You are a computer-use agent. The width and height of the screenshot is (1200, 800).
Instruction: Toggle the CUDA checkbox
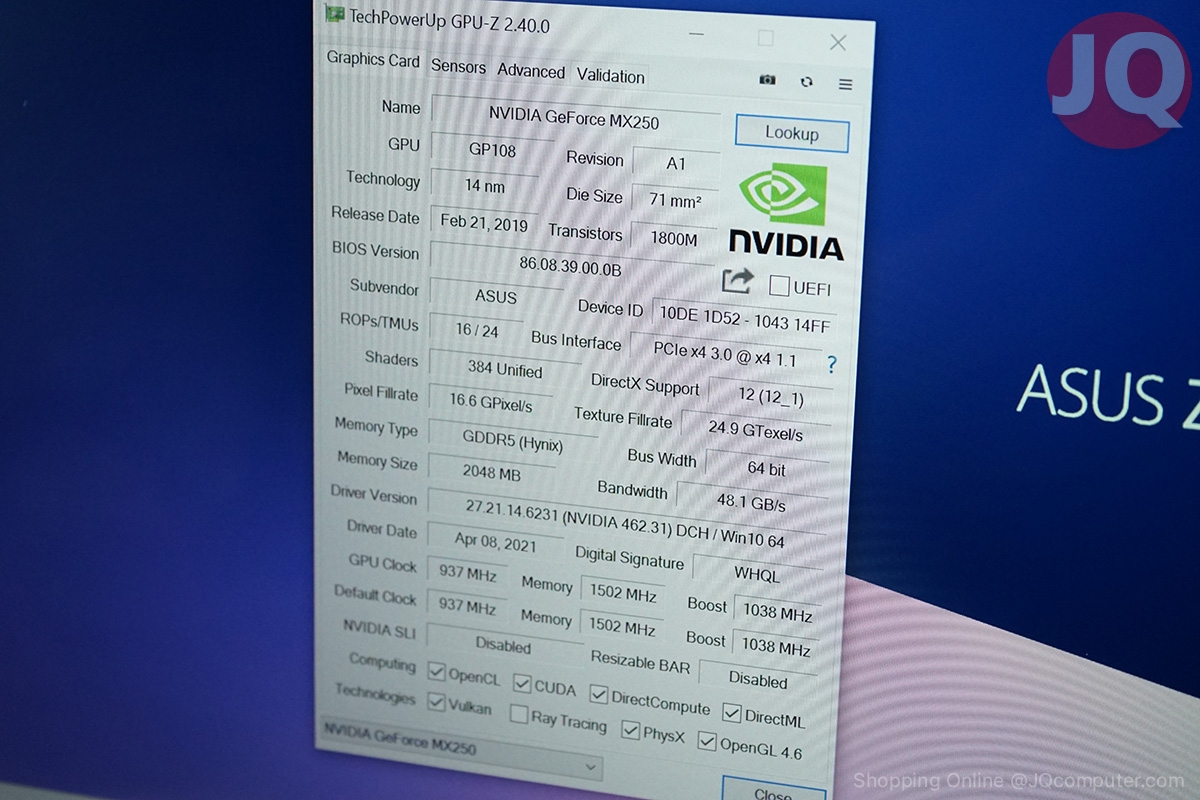click(522, 683)
